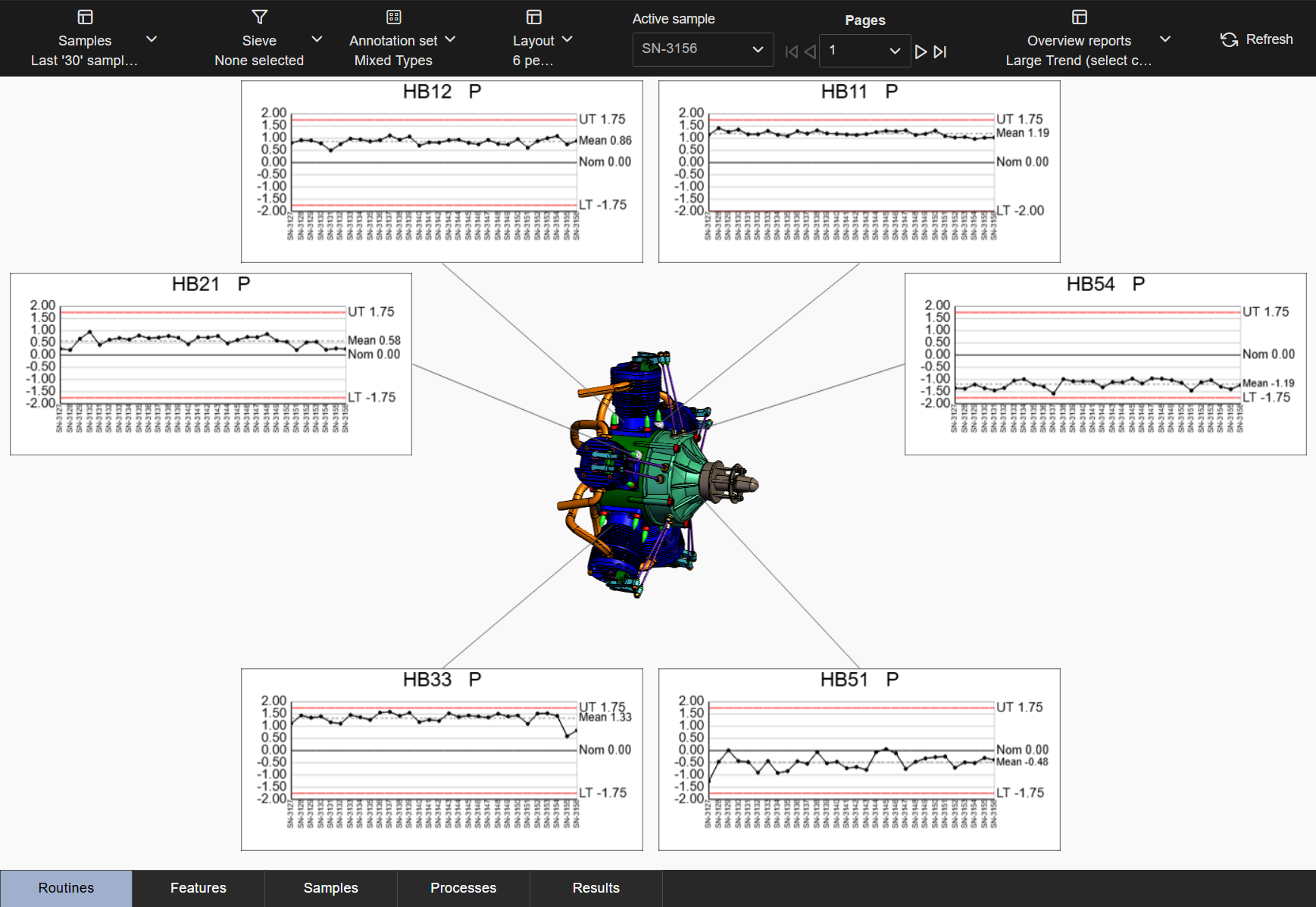Go to the previous page
Image resolution: width=1316 pixels, height=907 pixels.
(x=810, y=52)
